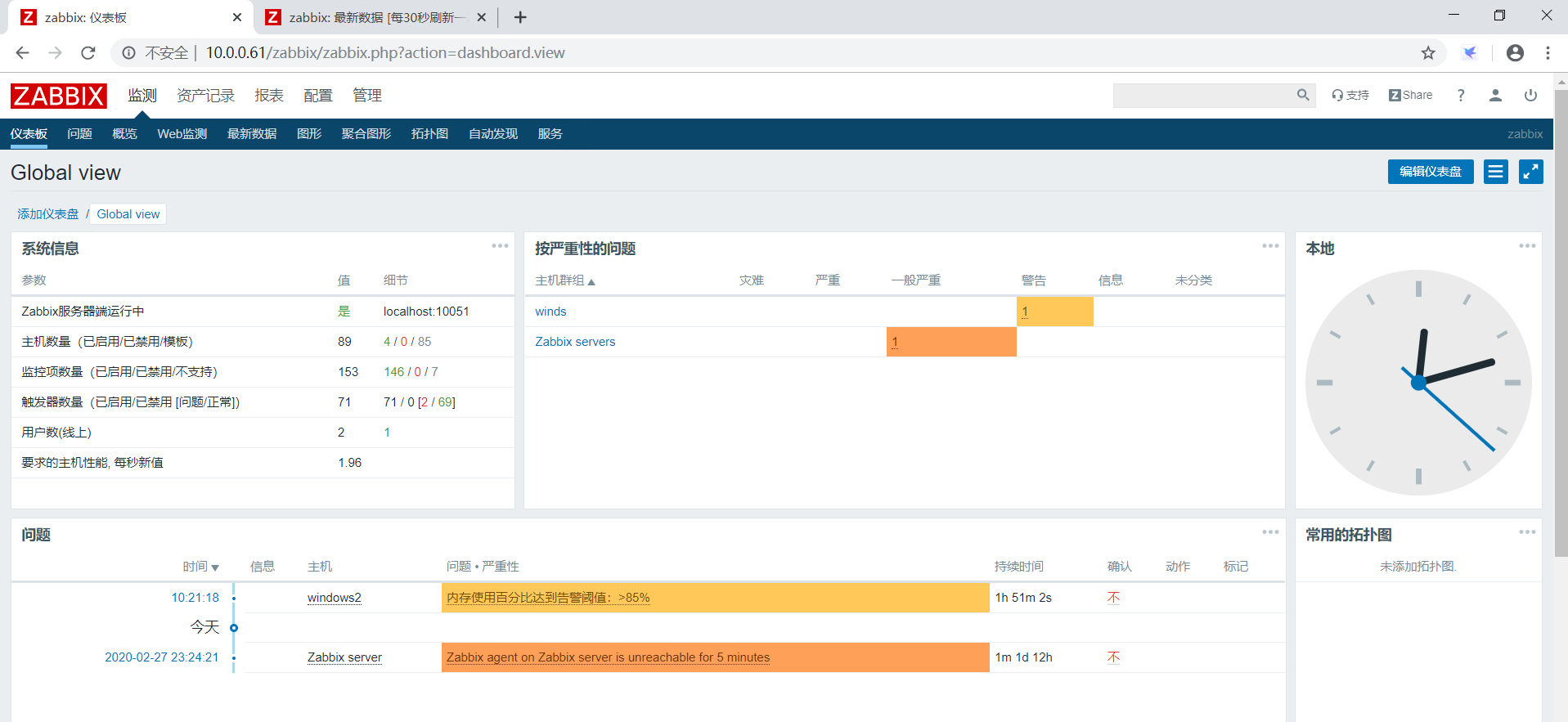Open the System information widget options dots
Image resolution: width=1568 pixels, height=722 pixels.
pos(500,246)
